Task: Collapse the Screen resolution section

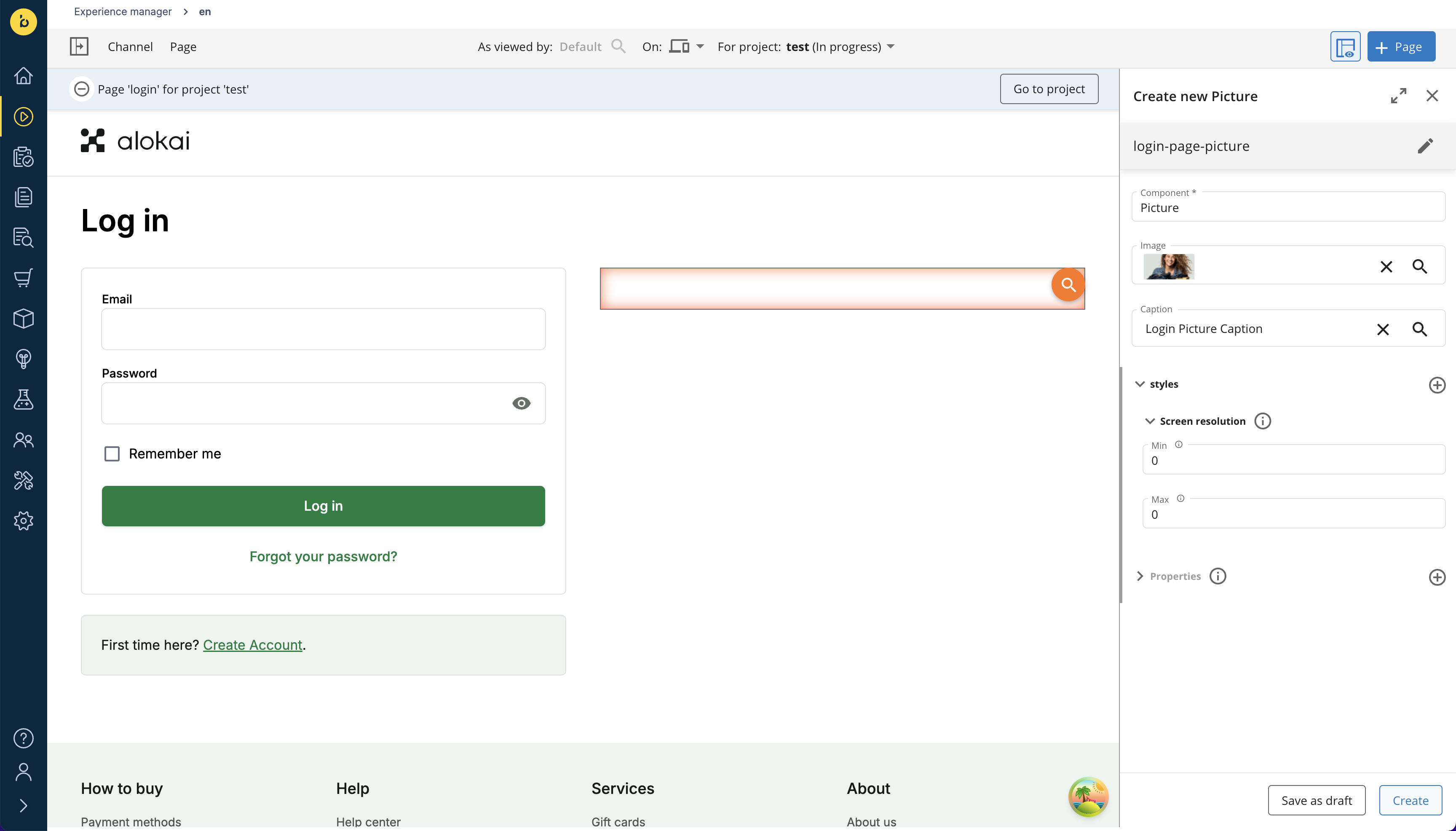Action: click(1150, 421)
